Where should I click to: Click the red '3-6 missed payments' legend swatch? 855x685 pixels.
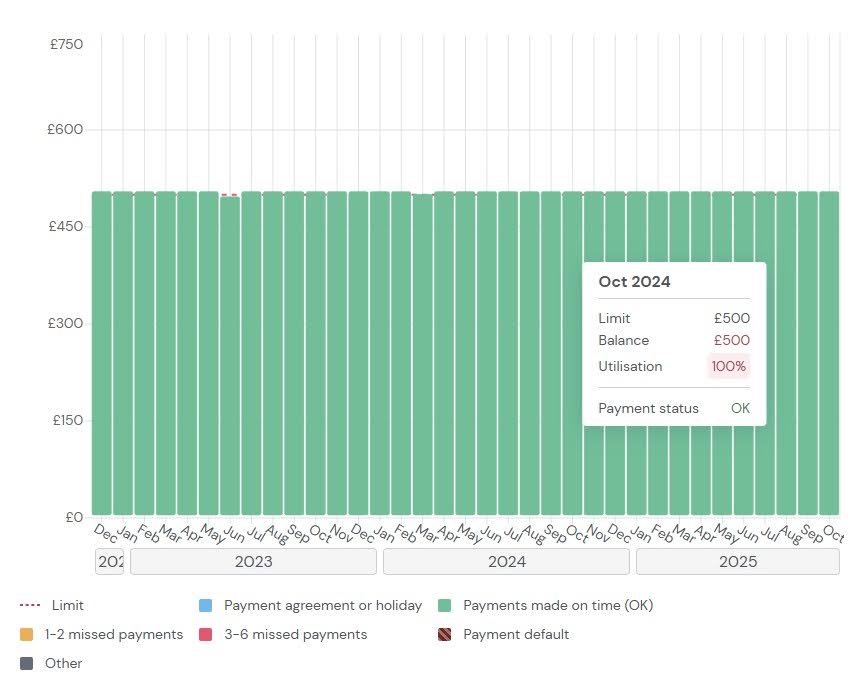[206, 635]
